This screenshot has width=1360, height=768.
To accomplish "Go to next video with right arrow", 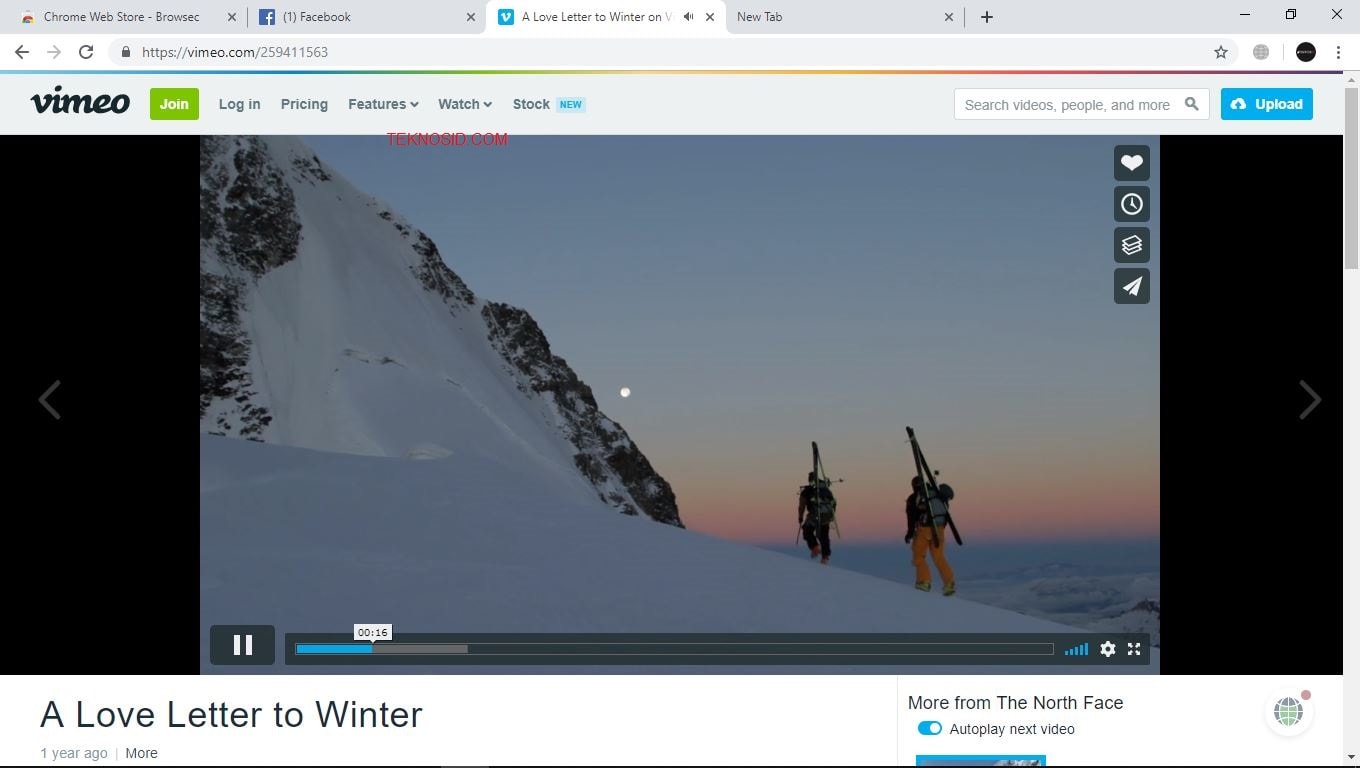I will [x=1310, y=400].
